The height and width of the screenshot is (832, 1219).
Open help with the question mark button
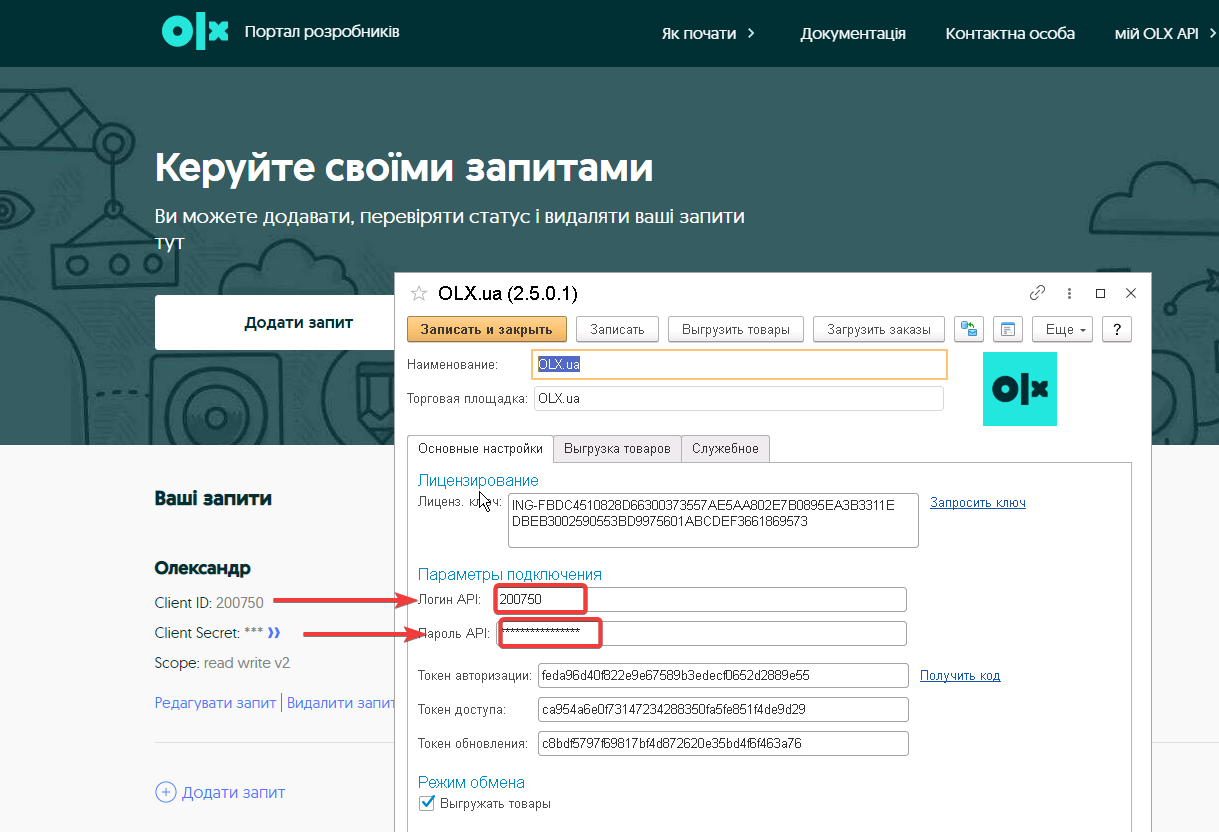pos(1116,329)
